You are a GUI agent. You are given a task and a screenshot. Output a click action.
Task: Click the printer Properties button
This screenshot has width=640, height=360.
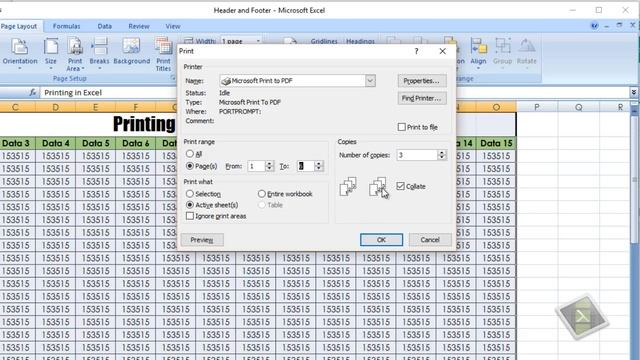(x=422, y=81)
